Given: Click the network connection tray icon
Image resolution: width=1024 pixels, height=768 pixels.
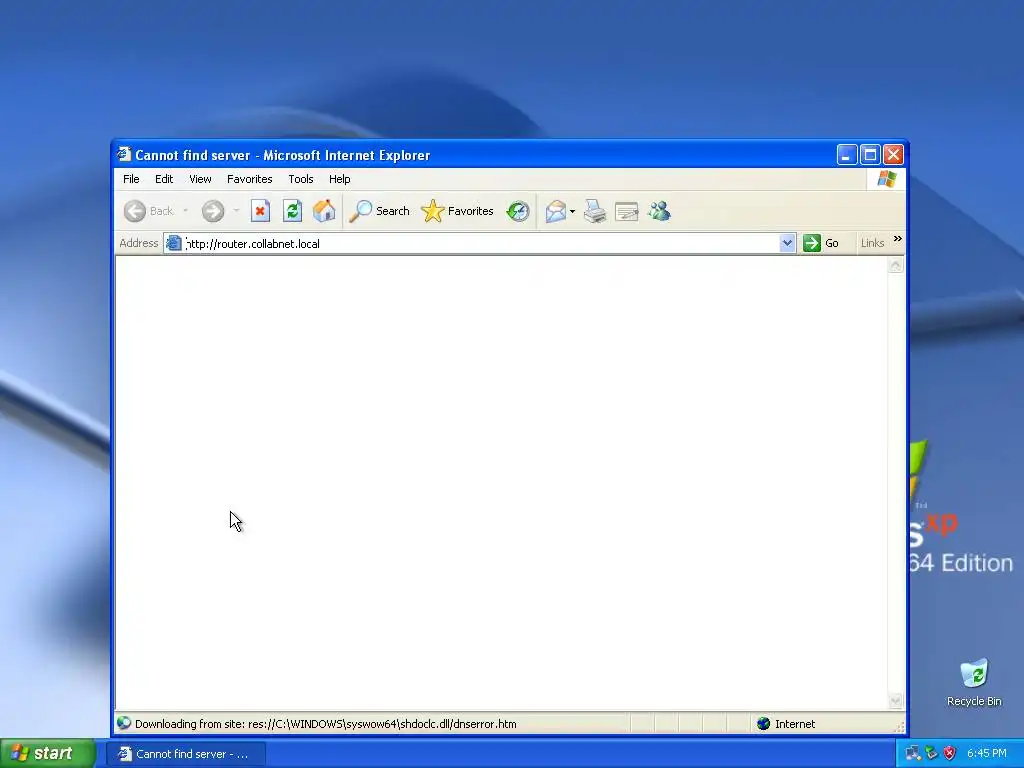Looking at the screenshot, I should (912, 753).
